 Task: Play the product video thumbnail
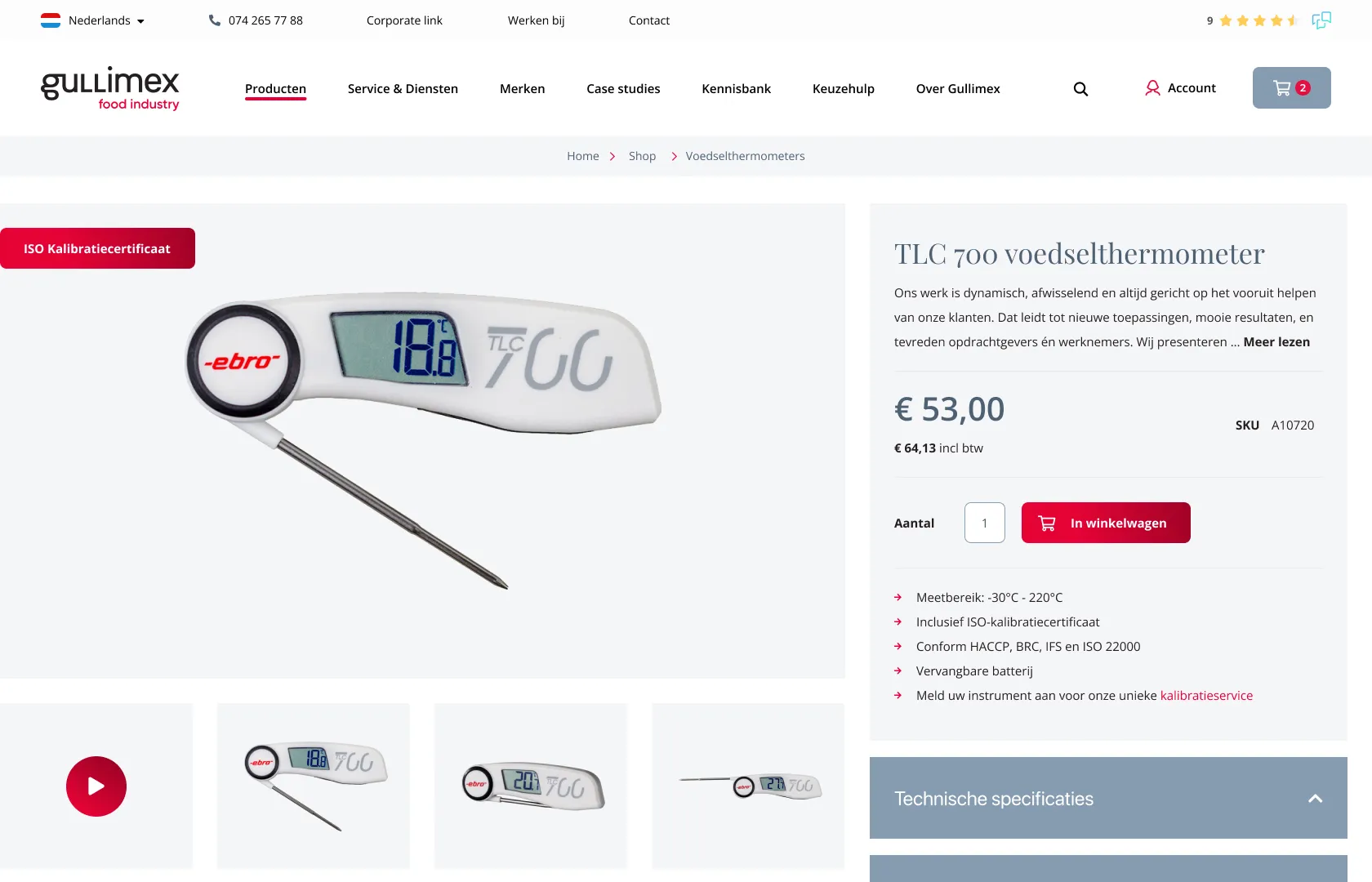coord(96,786)
